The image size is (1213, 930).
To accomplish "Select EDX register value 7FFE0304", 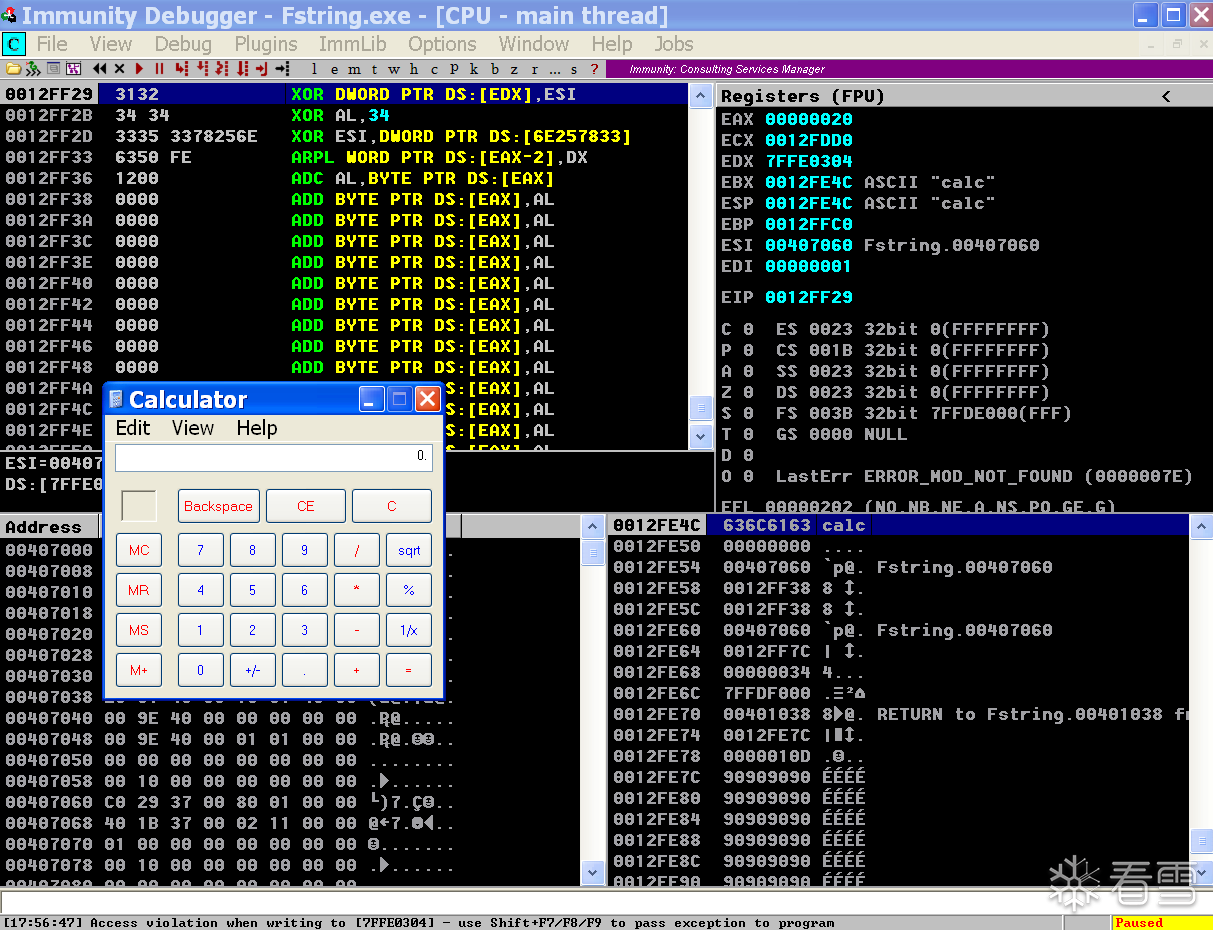I will 808,161.
